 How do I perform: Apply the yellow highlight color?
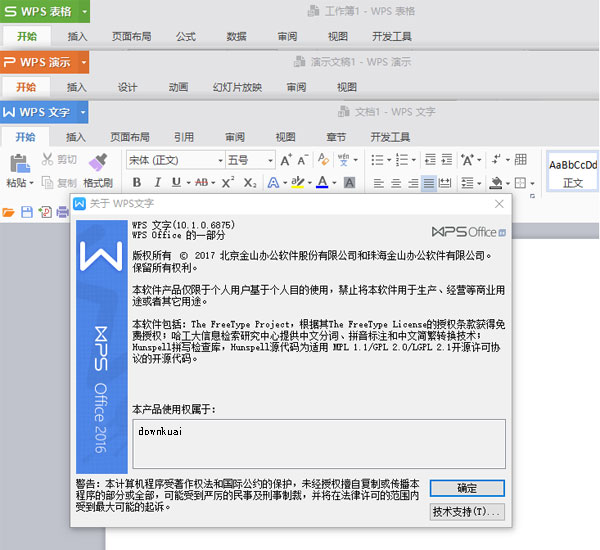298,183
